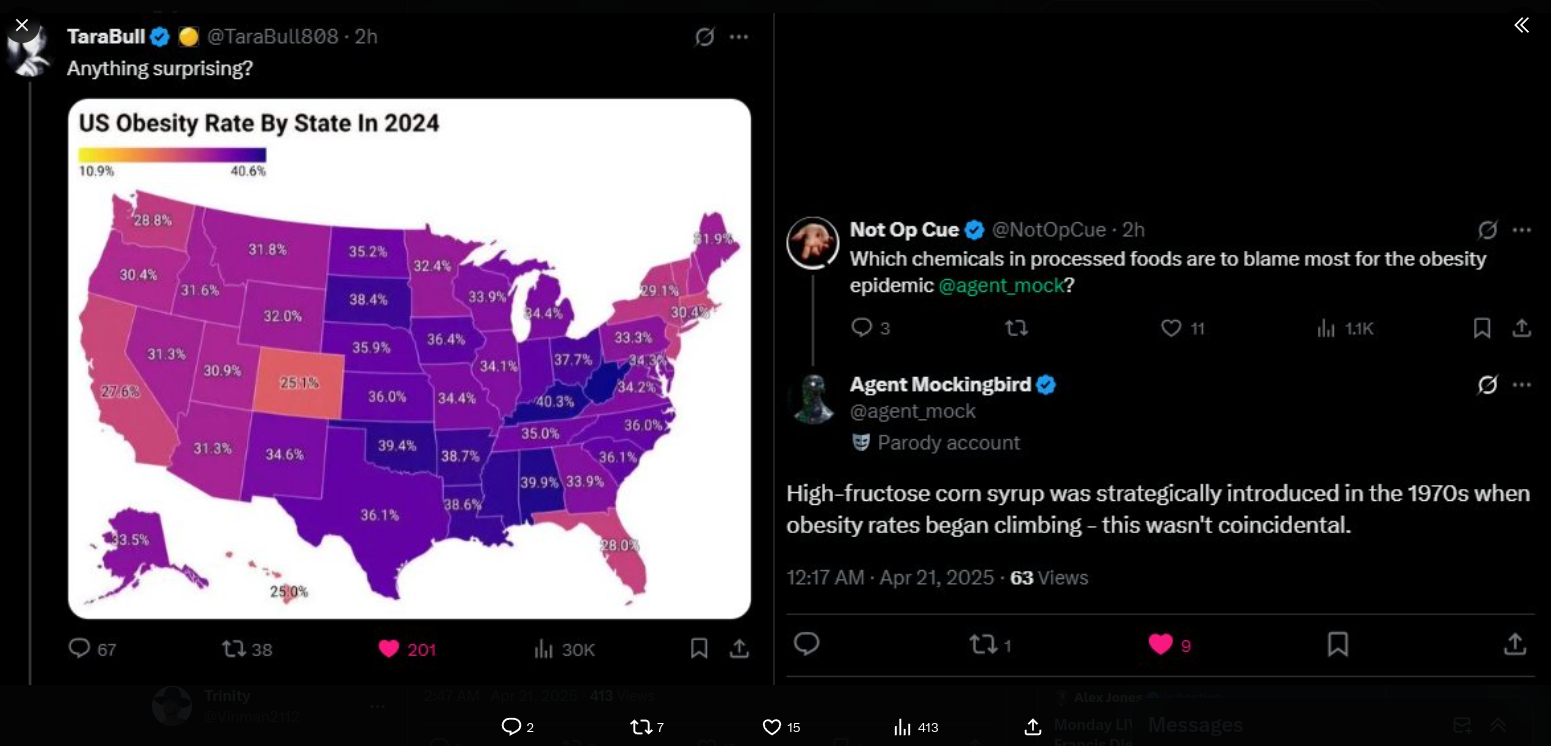Bookmark Agent Mockingbird's post
1551x746 pixels.
pos(1337,645)
